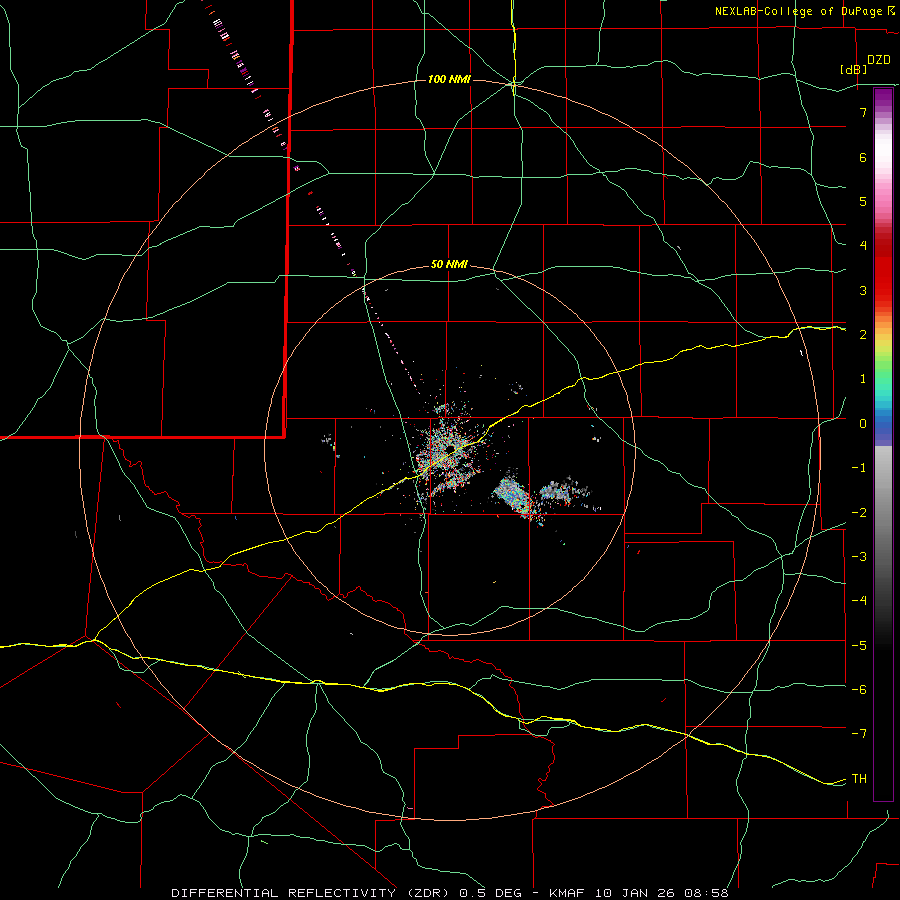The image size is (900, 900).
Task: Click the 5 tick label on color scale
Action: (x=863, y=201)
